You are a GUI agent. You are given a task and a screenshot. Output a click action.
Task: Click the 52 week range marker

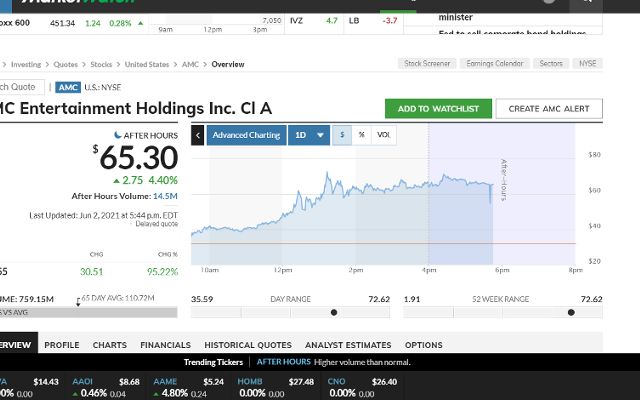pyautogui.click(x=571, y=313)
